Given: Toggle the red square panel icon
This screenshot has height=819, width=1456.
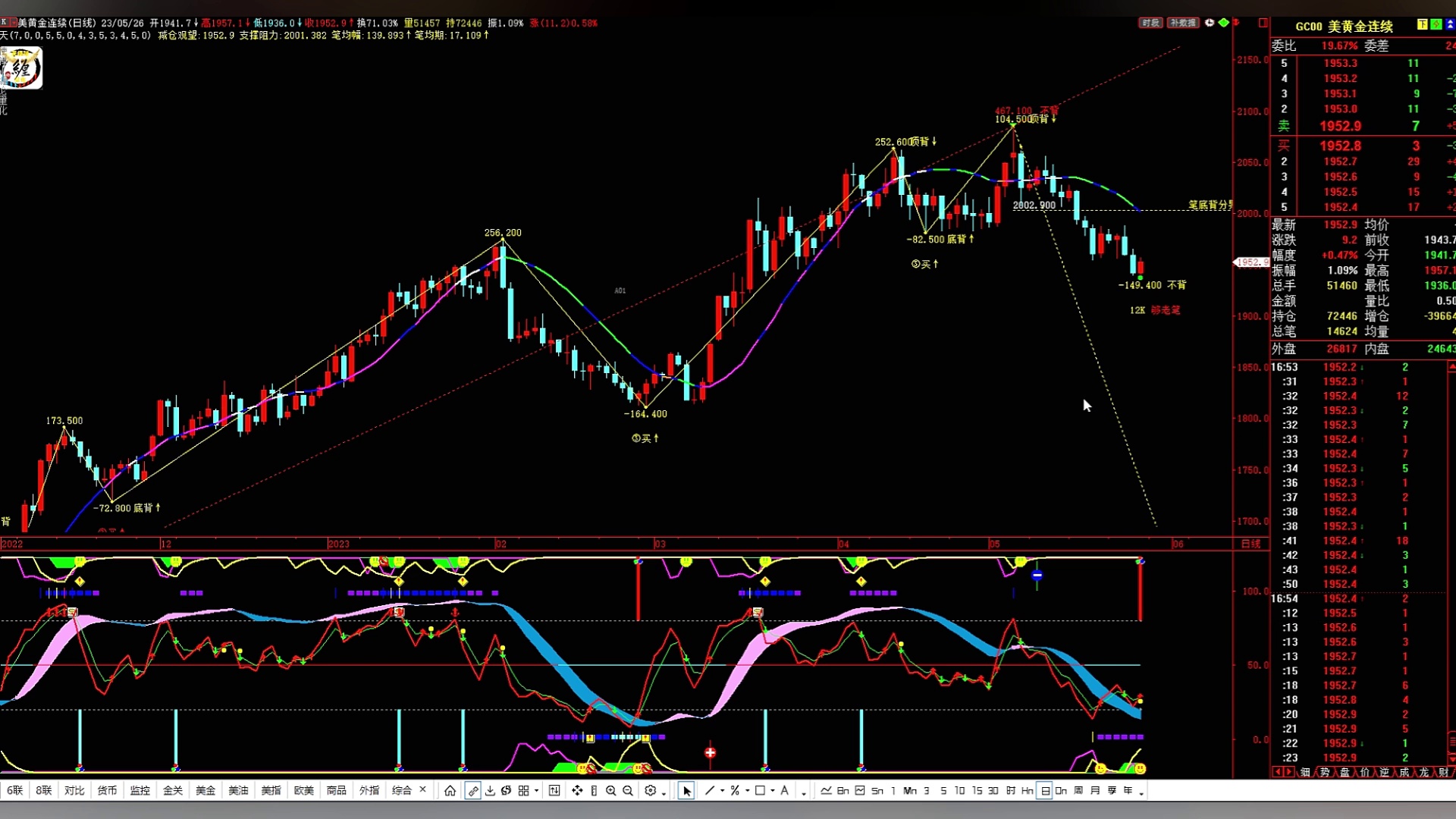Looking at the screenshot, I should [1263, 23].
